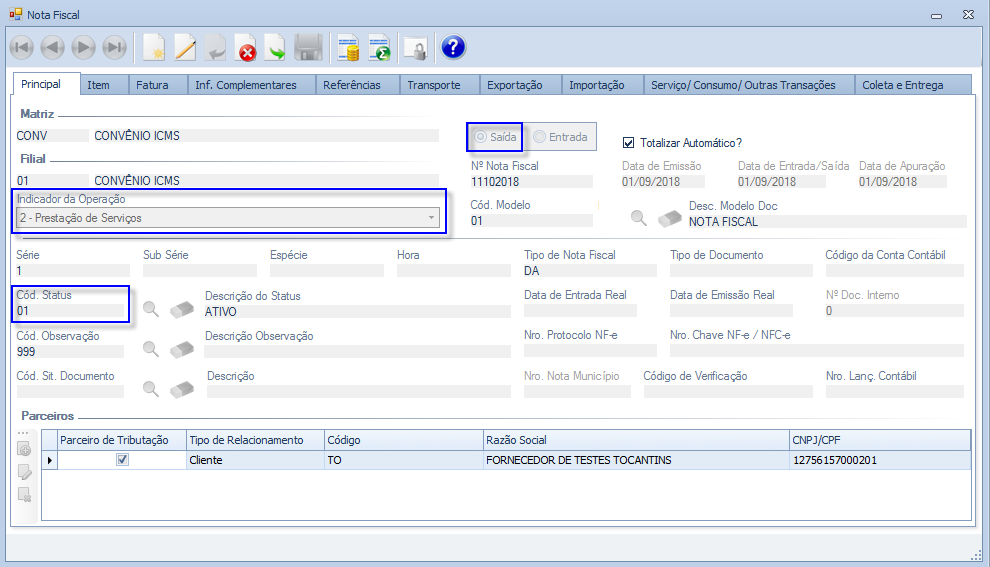
Task: Clear Cód. Status with eraser icon
Action: point(182,309)
